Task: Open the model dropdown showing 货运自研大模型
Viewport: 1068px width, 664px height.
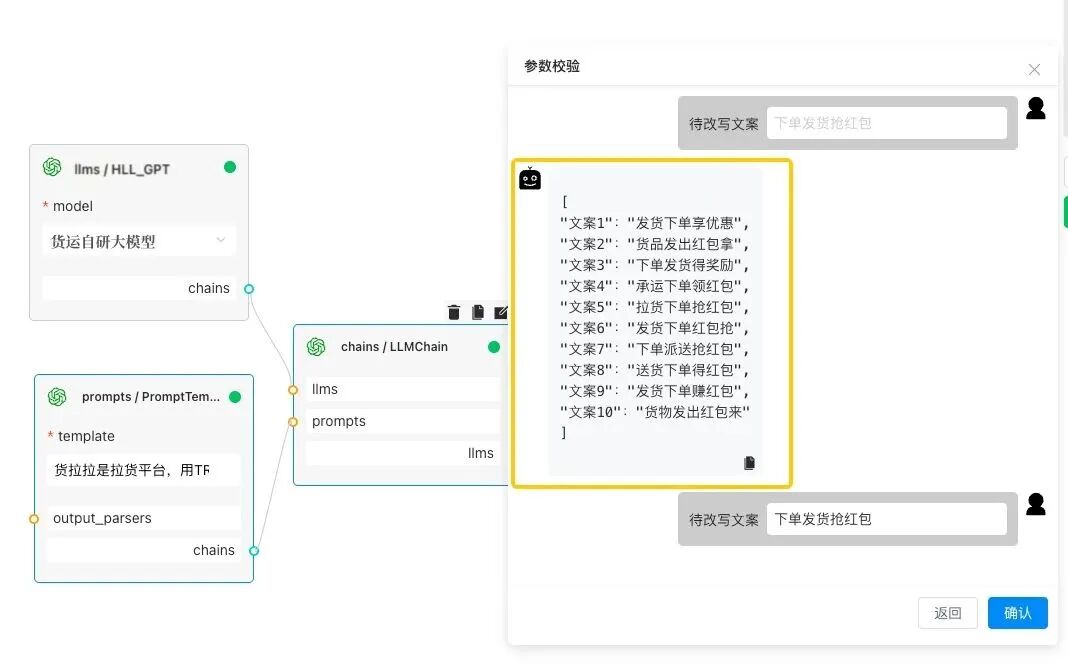Action: coord(139,241)
